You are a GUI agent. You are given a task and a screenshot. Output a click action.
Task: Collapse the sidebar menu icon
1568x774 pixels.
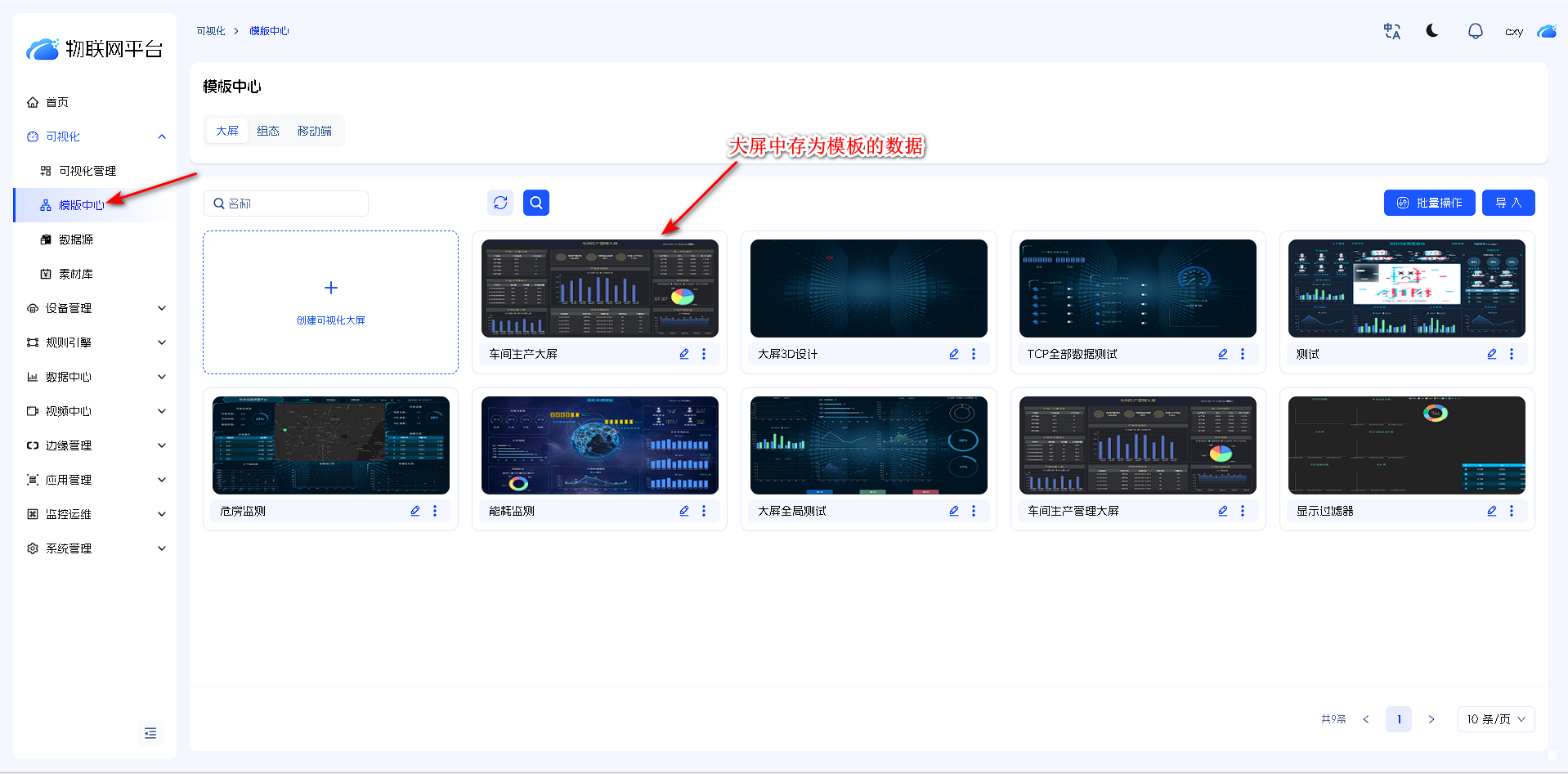150,733
